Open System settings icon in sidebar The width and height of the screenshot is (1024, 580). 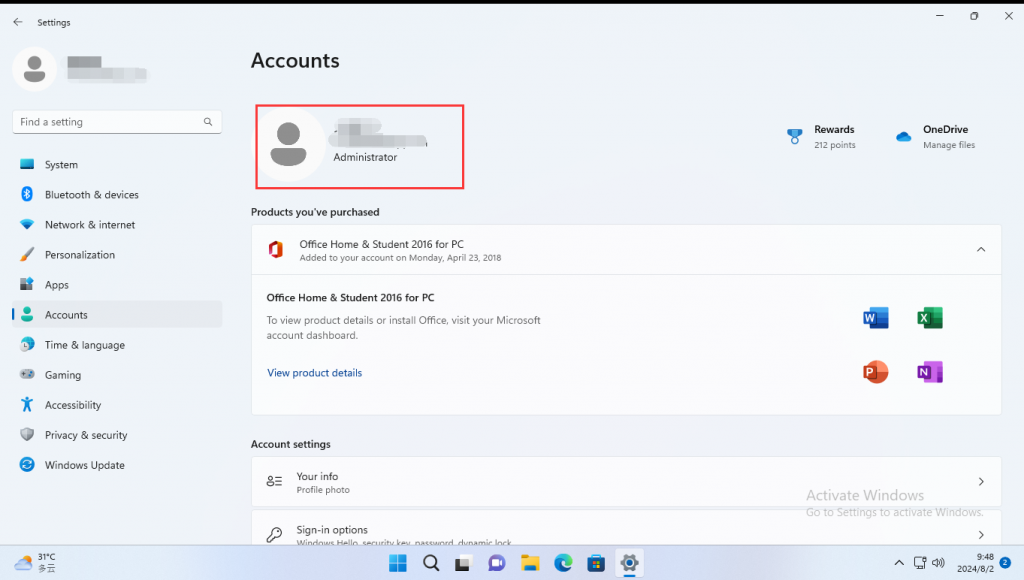[27, 164]
